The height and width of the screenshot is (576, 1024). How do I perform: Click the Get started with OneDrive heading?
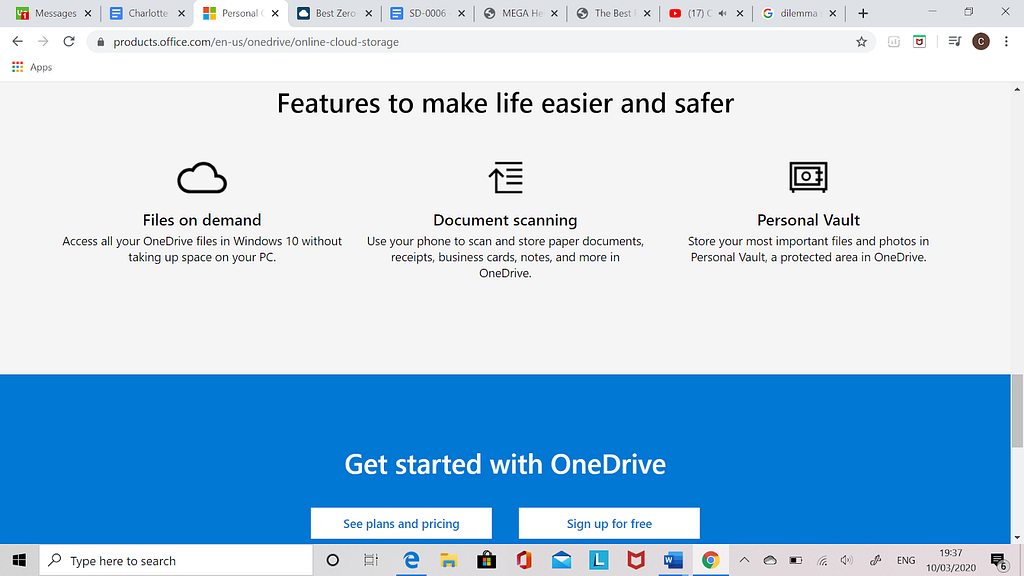coord(505,464)
